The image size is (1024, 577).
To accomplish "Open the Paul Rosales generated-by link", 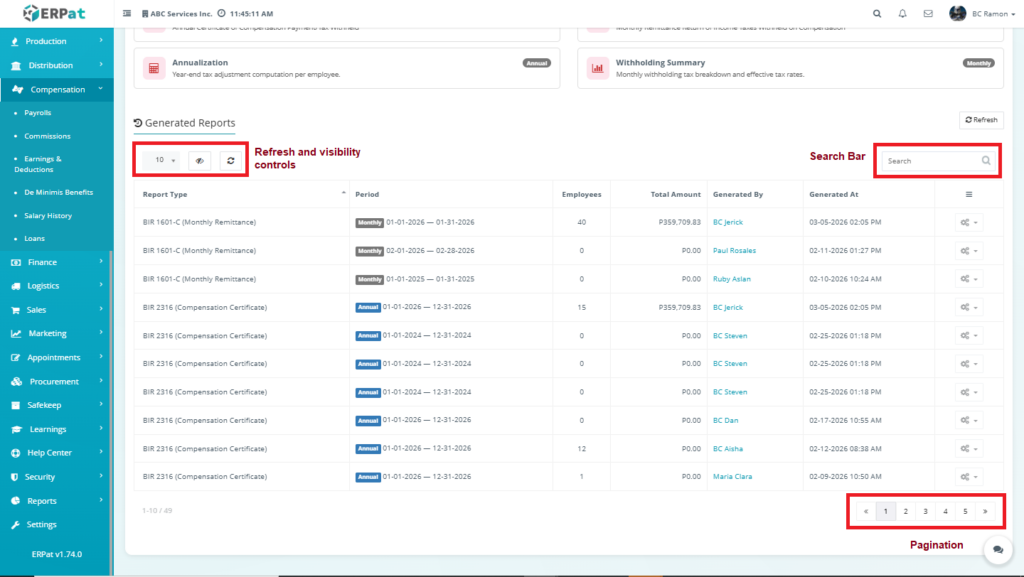I will point(734,250).
